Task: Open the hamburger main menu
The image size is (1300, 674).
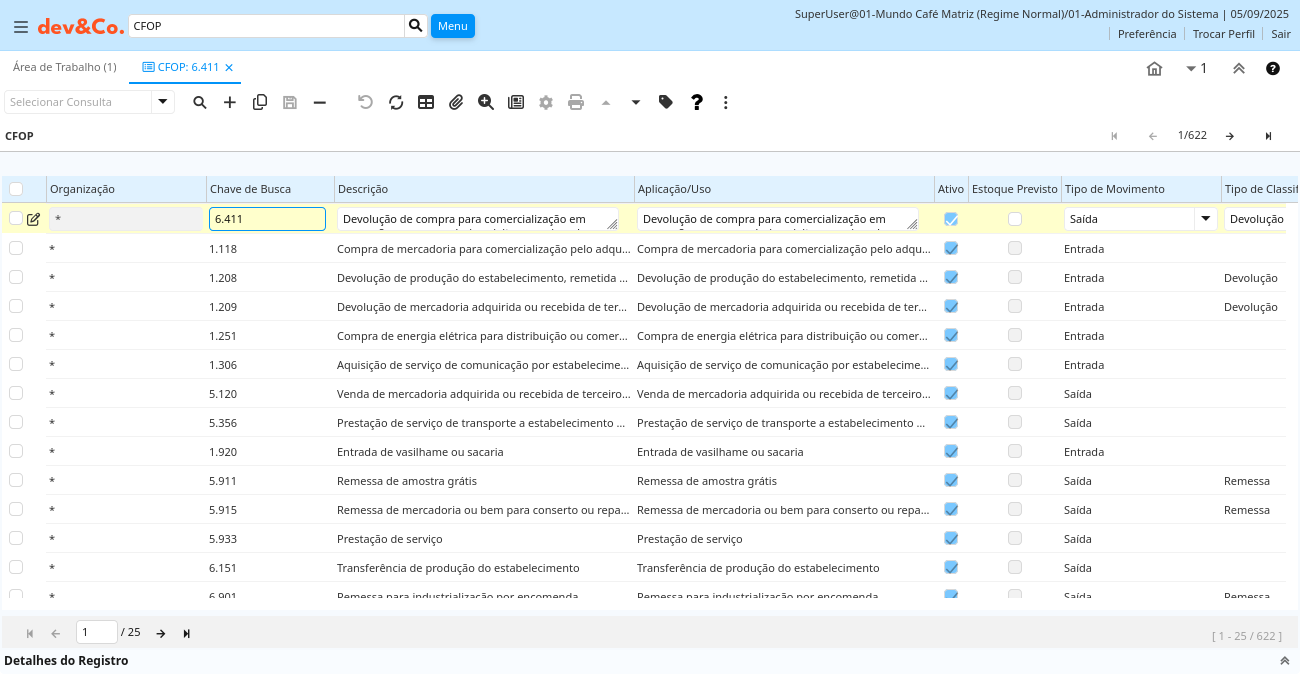Action: 21,27
